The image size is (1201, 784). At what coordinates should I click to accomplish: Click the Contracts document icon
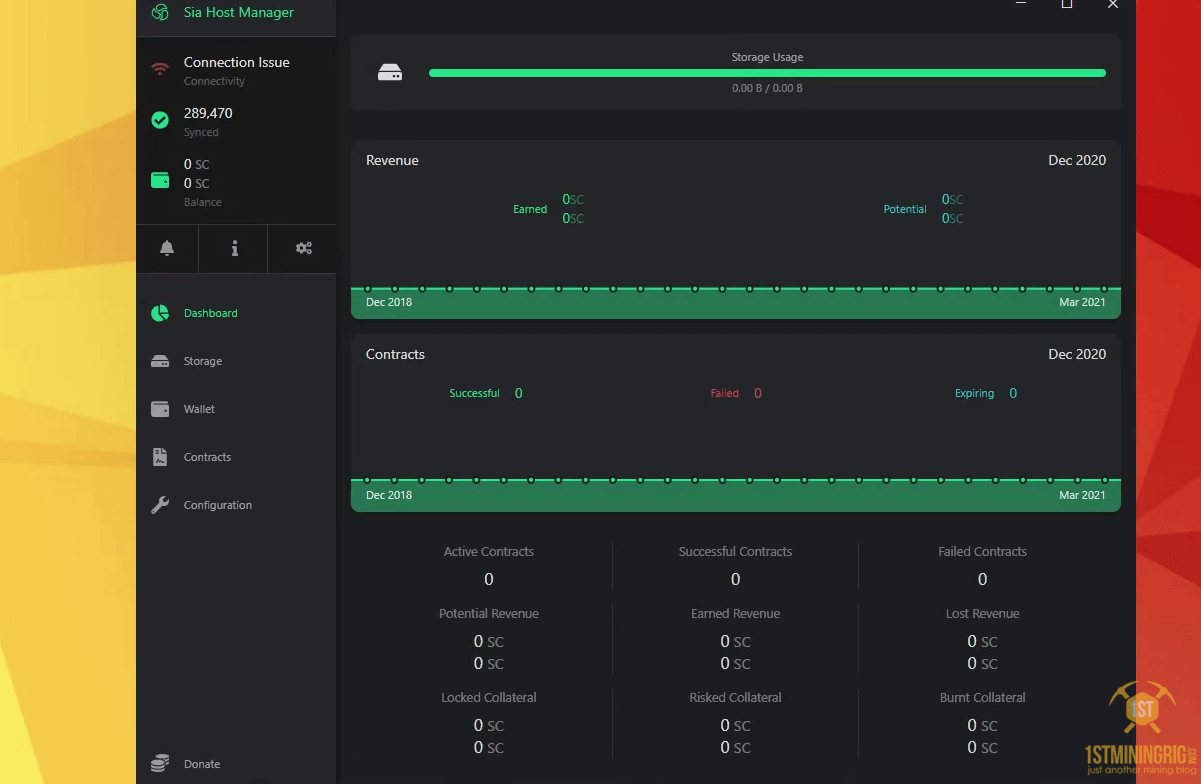tap(160, 457)
